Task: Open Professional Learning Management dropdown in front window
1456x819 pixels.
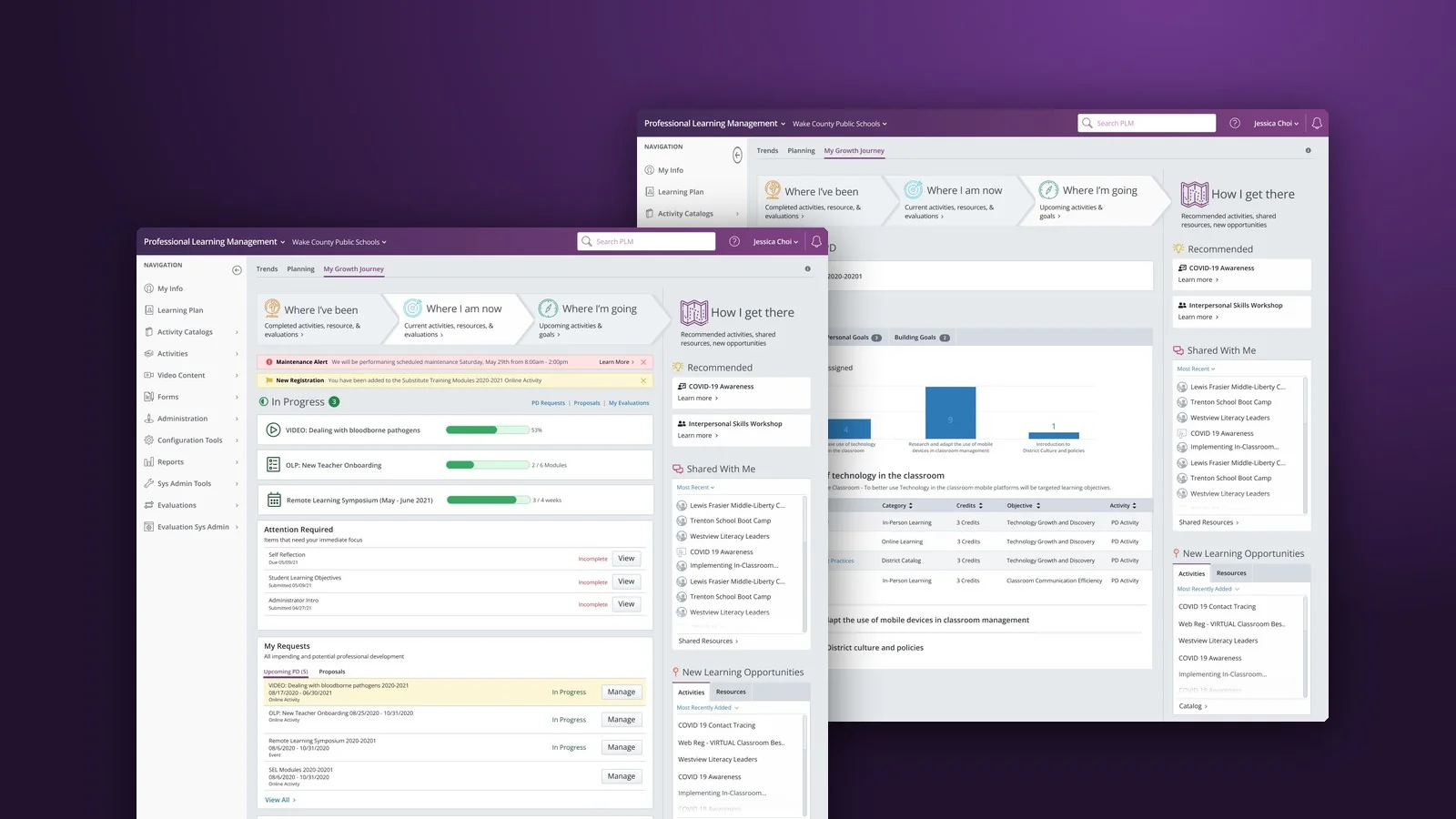Action: click(x=214, y=242)
